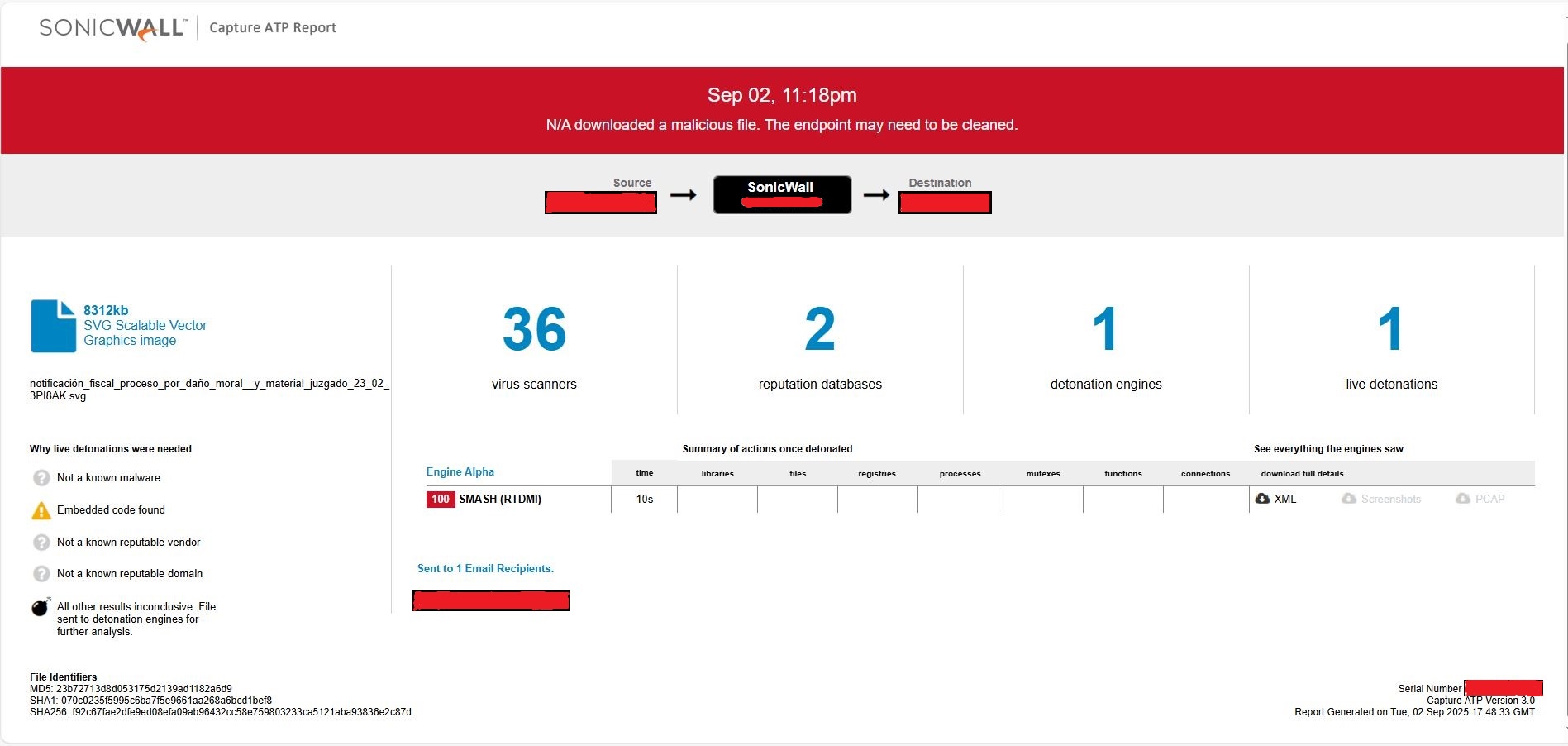This screenshot has height=746, width=1568.
Task: Click download full details header
Action: click(1302, 474)
